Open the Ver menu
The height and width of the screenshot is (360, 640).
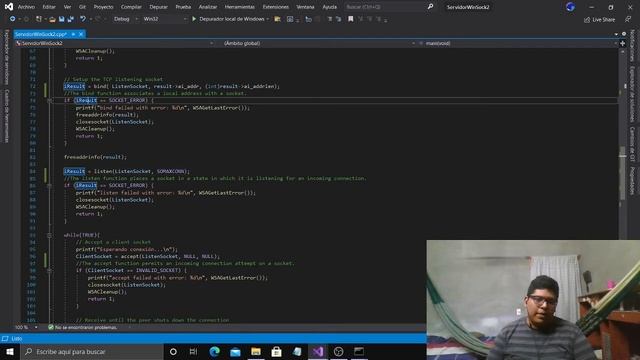67,7
